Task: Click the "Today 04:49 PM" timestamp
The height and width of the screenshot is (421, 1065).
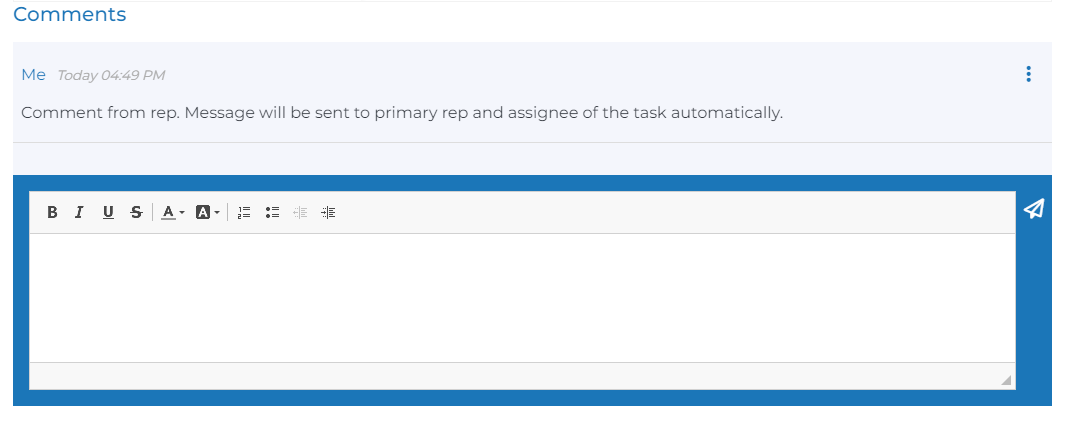Action: pyautogui.click(x=111, y=75)
